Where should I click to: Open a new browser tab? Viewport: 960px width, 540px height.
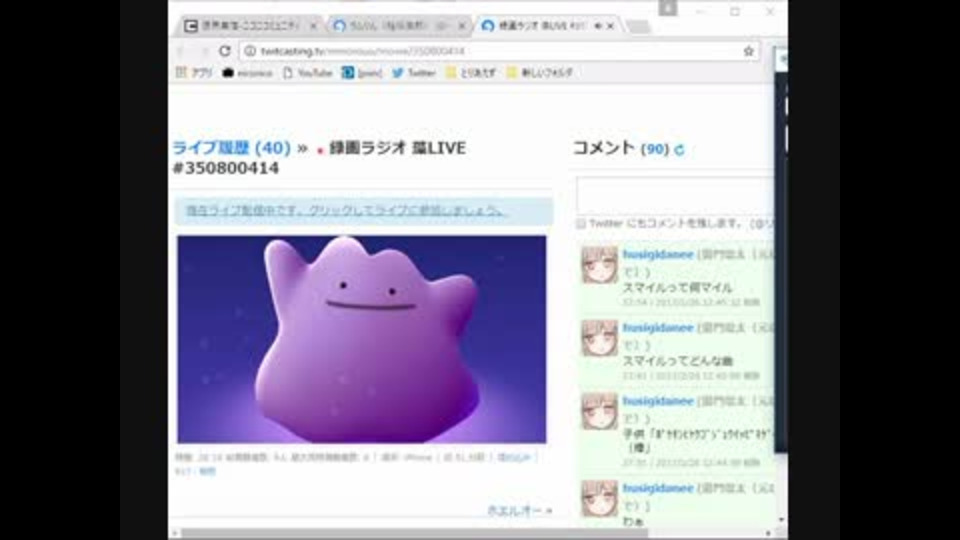click(x=638, y=27)
